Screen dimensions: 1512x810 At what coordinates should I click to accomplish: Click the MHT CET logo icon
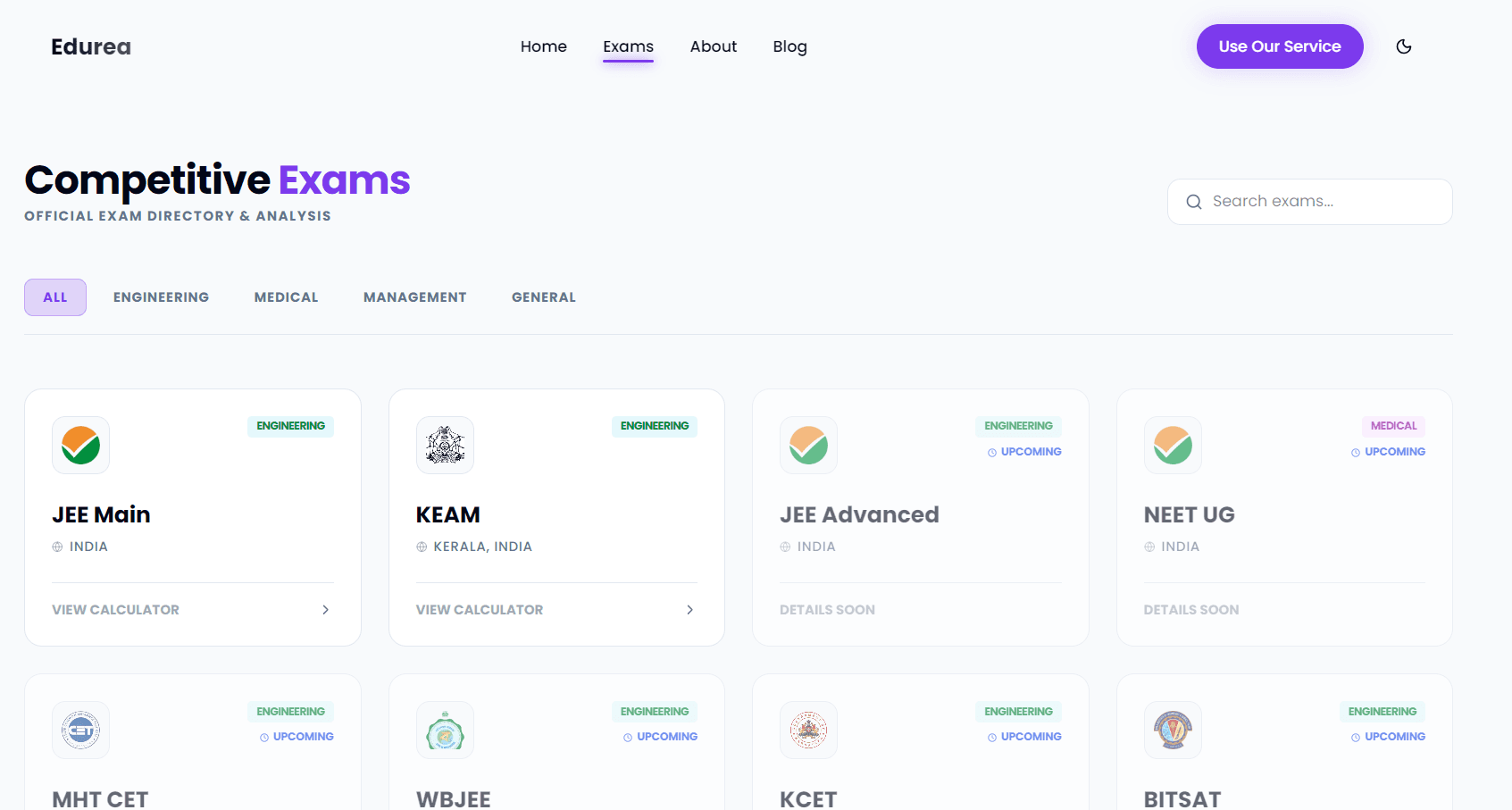80,730
